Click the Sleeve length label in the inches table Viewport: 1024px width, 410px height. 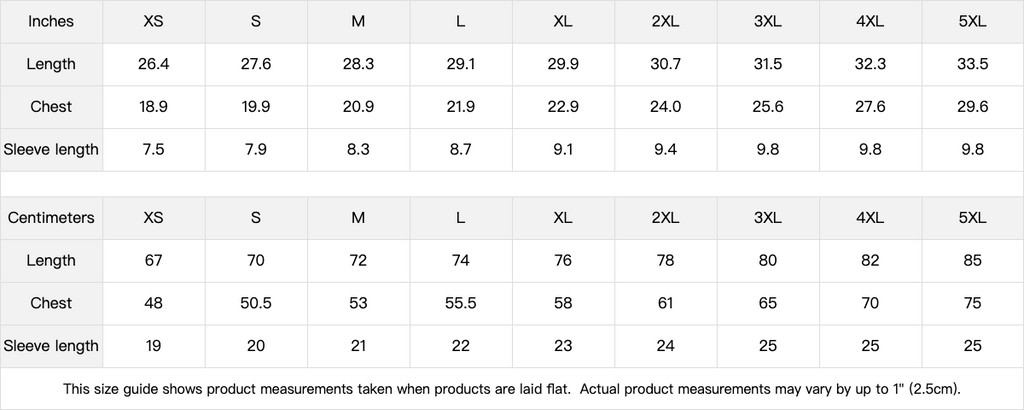coord(51,150)
